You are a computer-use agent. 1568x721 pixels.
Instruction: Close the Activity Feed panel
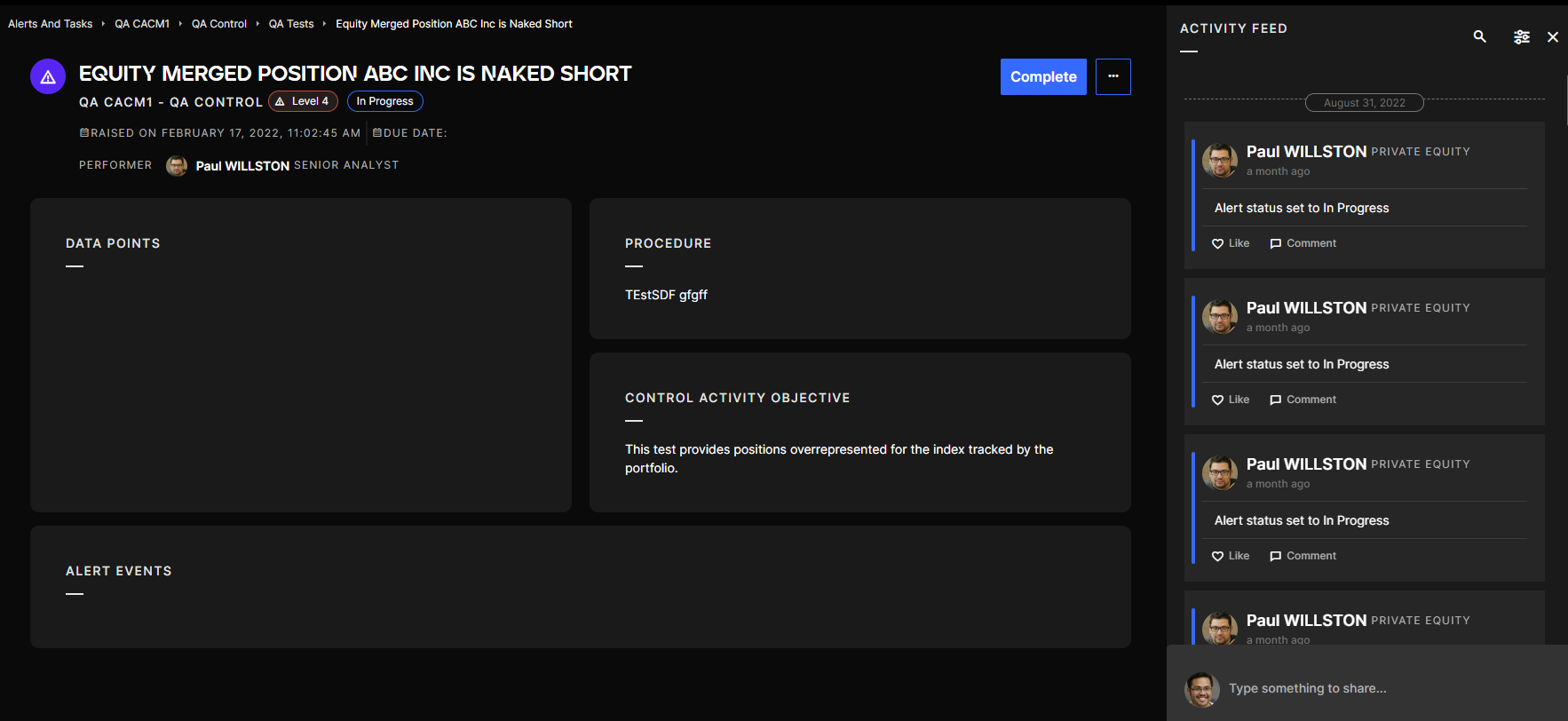(1552, 36)
